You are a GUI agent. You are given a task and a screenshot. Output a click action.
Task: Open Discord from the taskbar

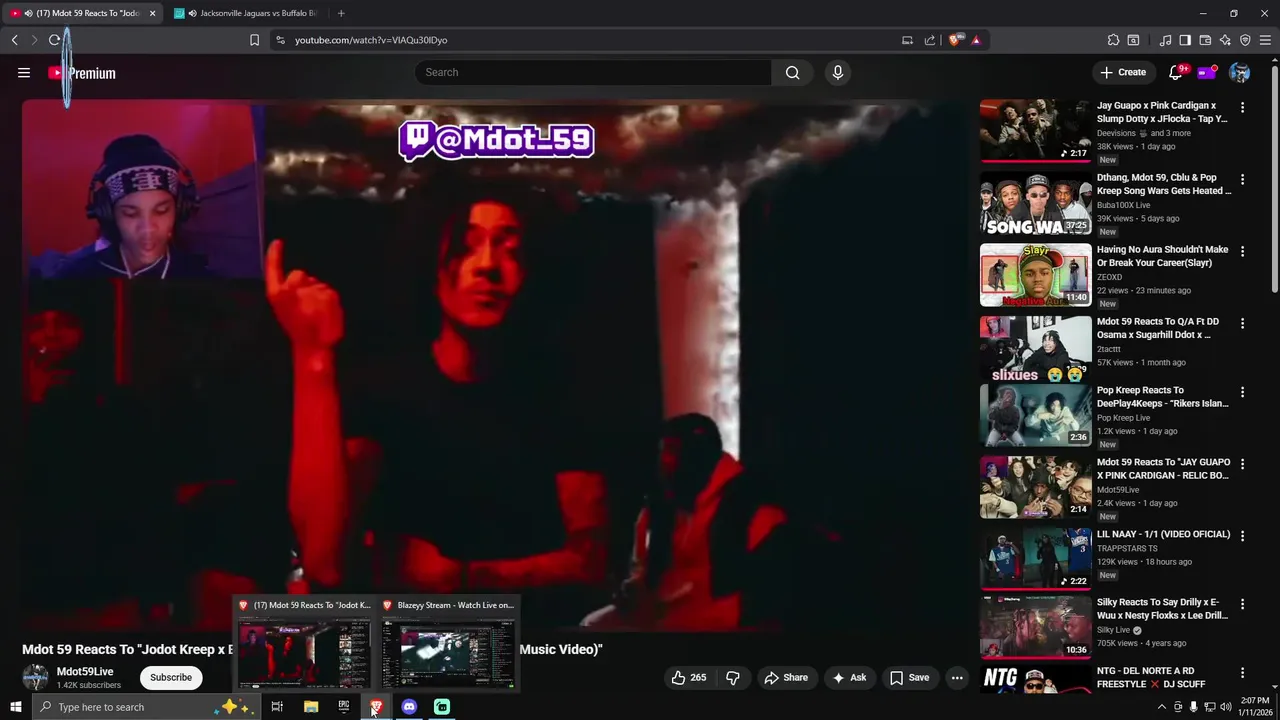pyautogui.click(x=409, y=707)
